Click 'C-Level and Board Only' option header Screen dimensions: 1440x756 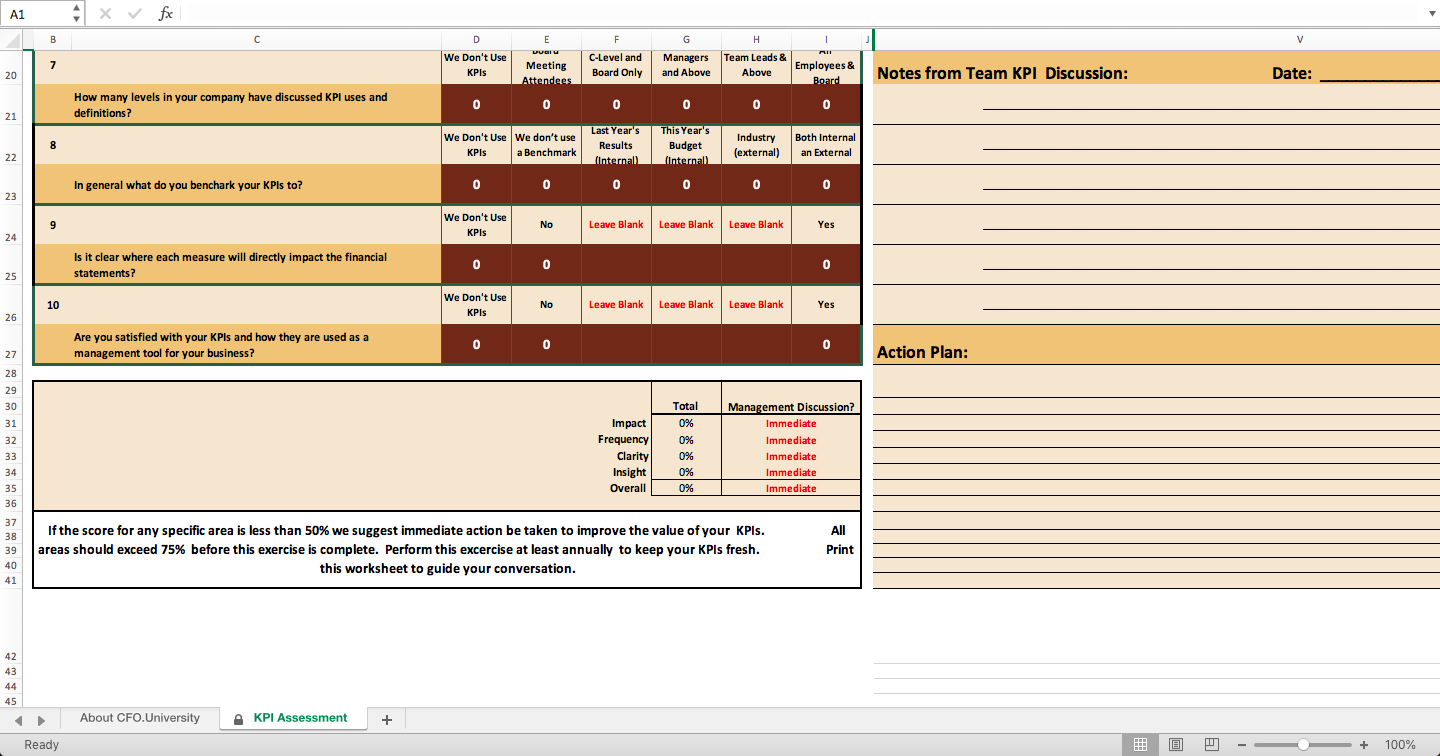(x=616, y=65)
